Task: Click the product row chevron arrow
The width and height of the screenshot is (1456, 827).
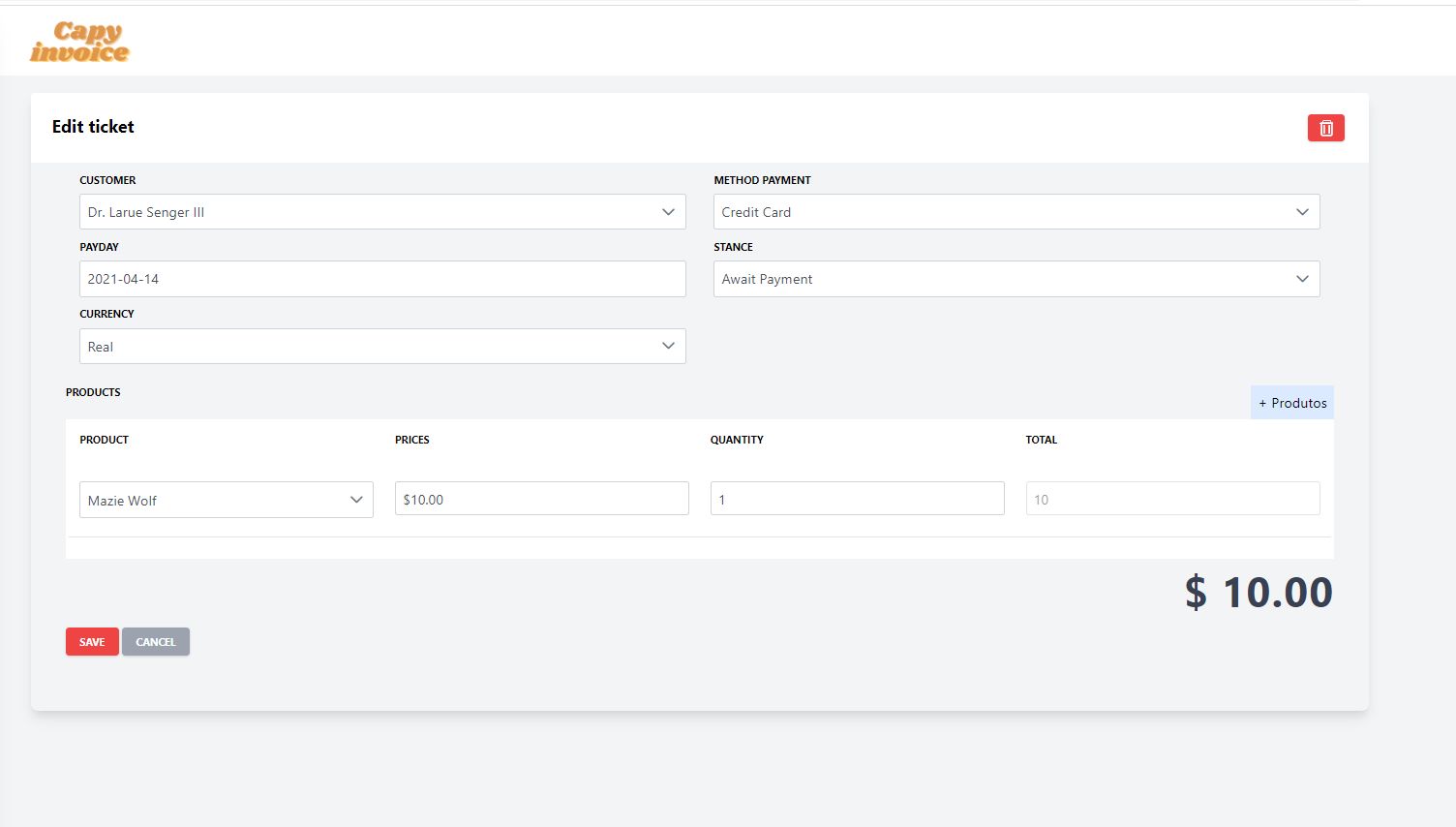Action: pyautogui.click(x=356, y=500)
